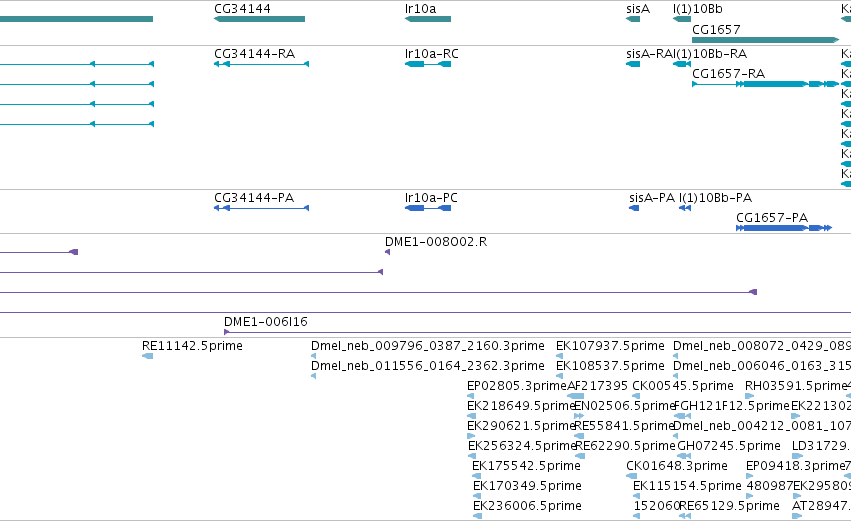The image size is (851, 521).
Task: Select the 152060 sequence label
Action: 657,506
